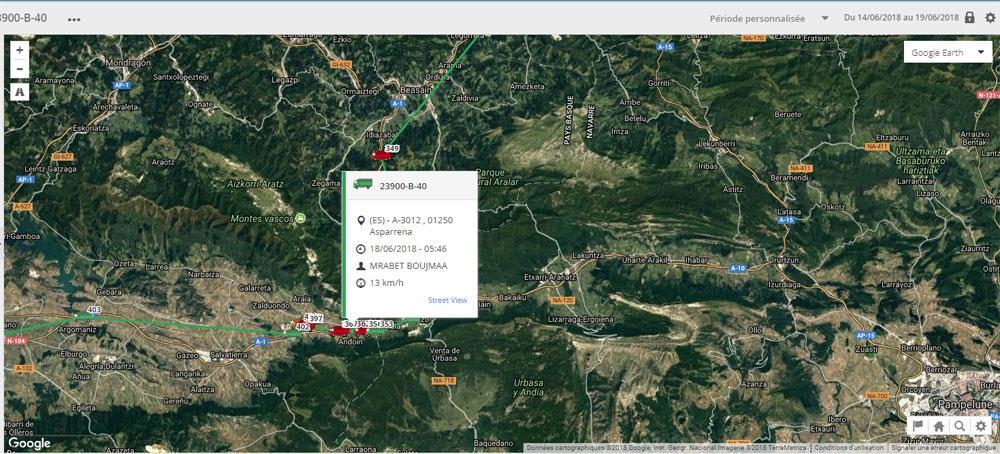Click the clock icon in popup
Viewport: 1000px width, 454px height.
(361, 249)
